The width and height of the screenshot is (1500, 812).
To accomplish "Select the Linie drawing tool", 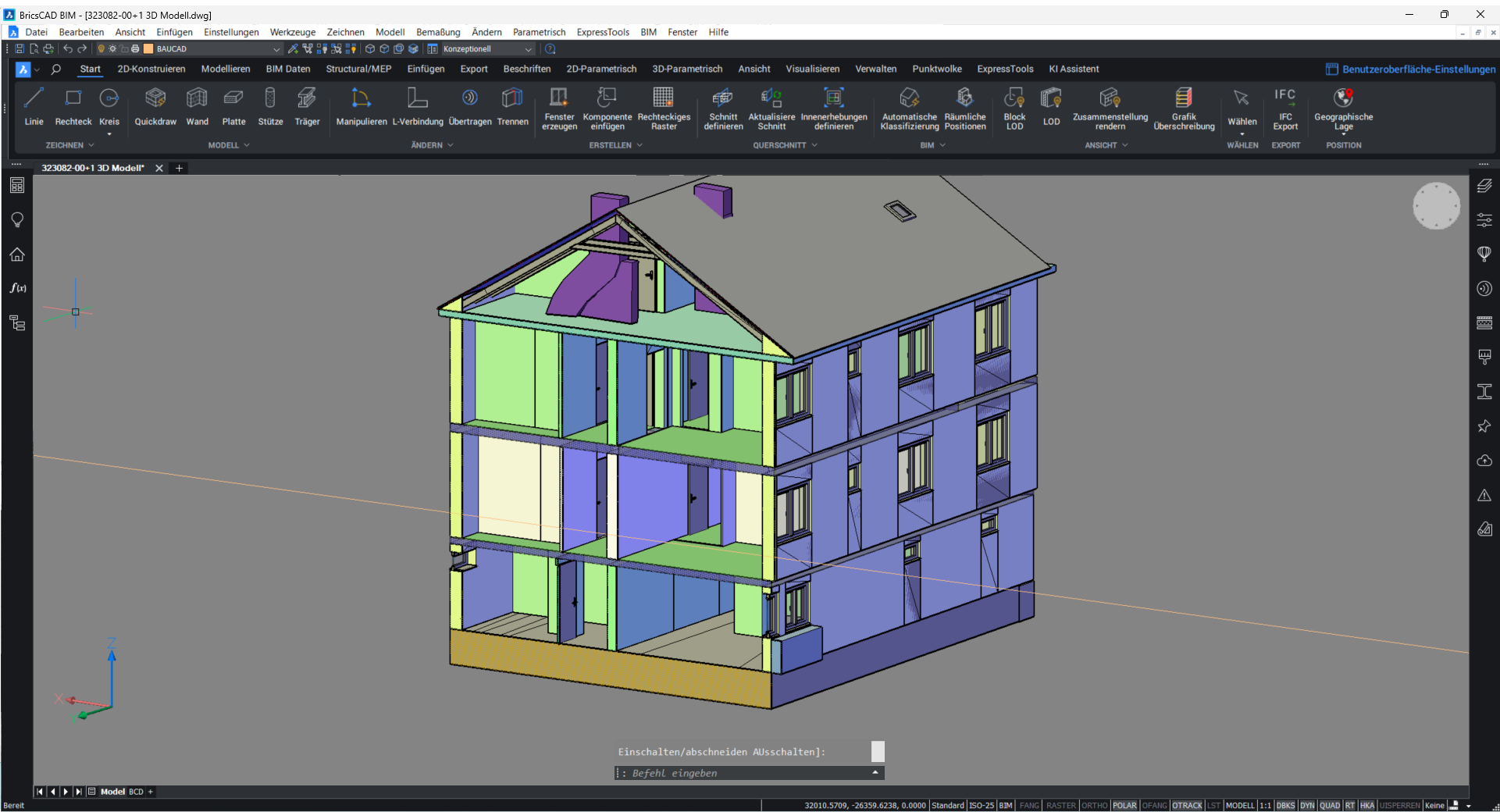I will (34, 106).
